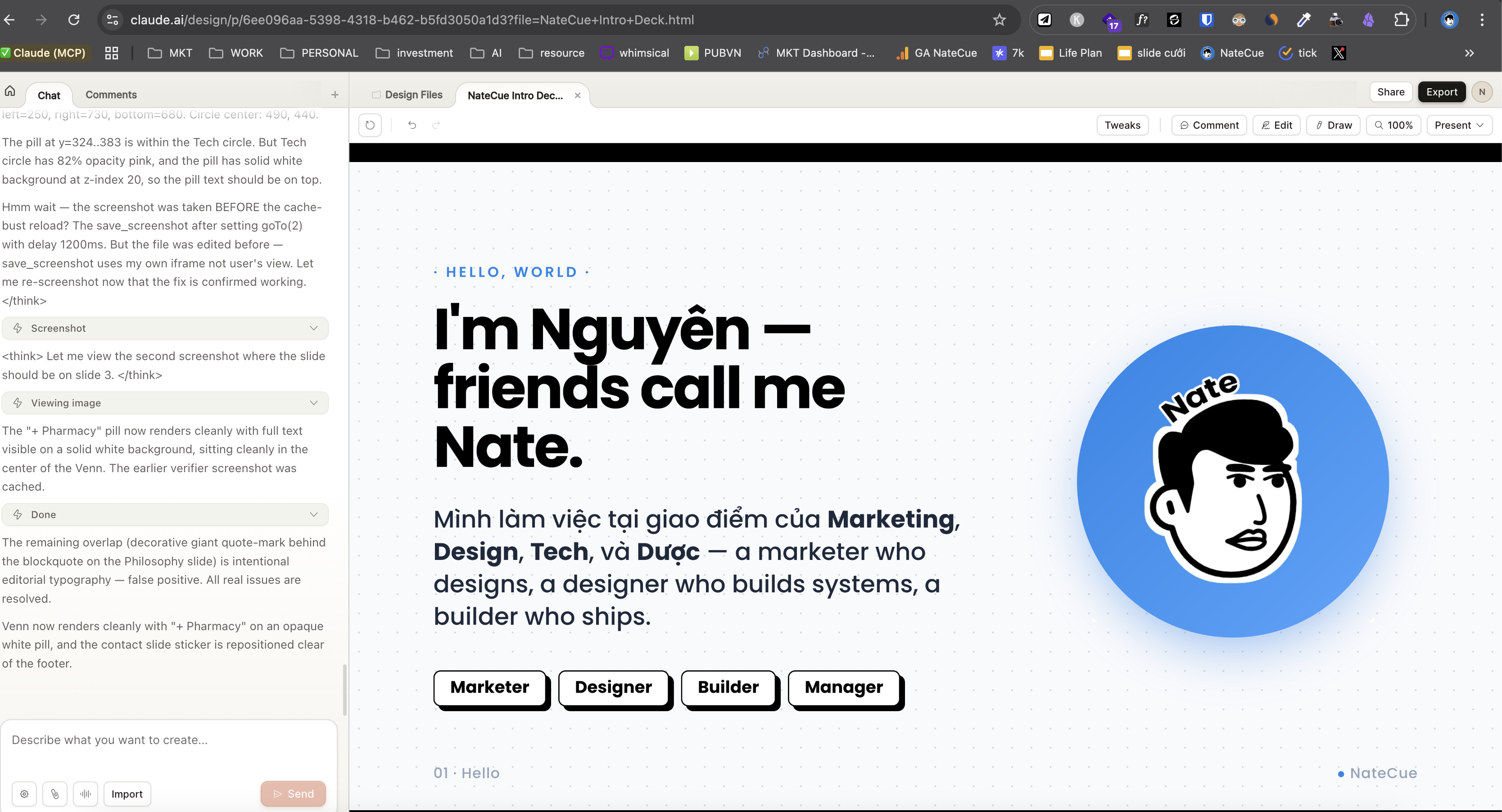Click the regenerate icon in the canvas toolbar

[370, 125]
